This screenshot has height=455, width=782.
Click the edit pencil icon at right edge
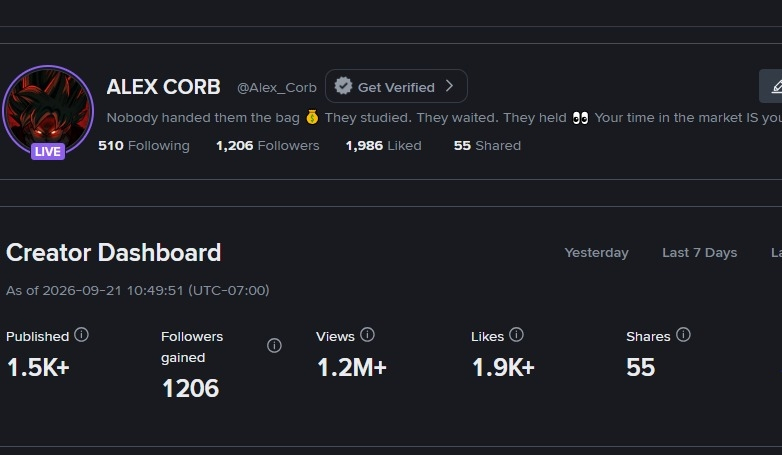click(x=776, y=87)
